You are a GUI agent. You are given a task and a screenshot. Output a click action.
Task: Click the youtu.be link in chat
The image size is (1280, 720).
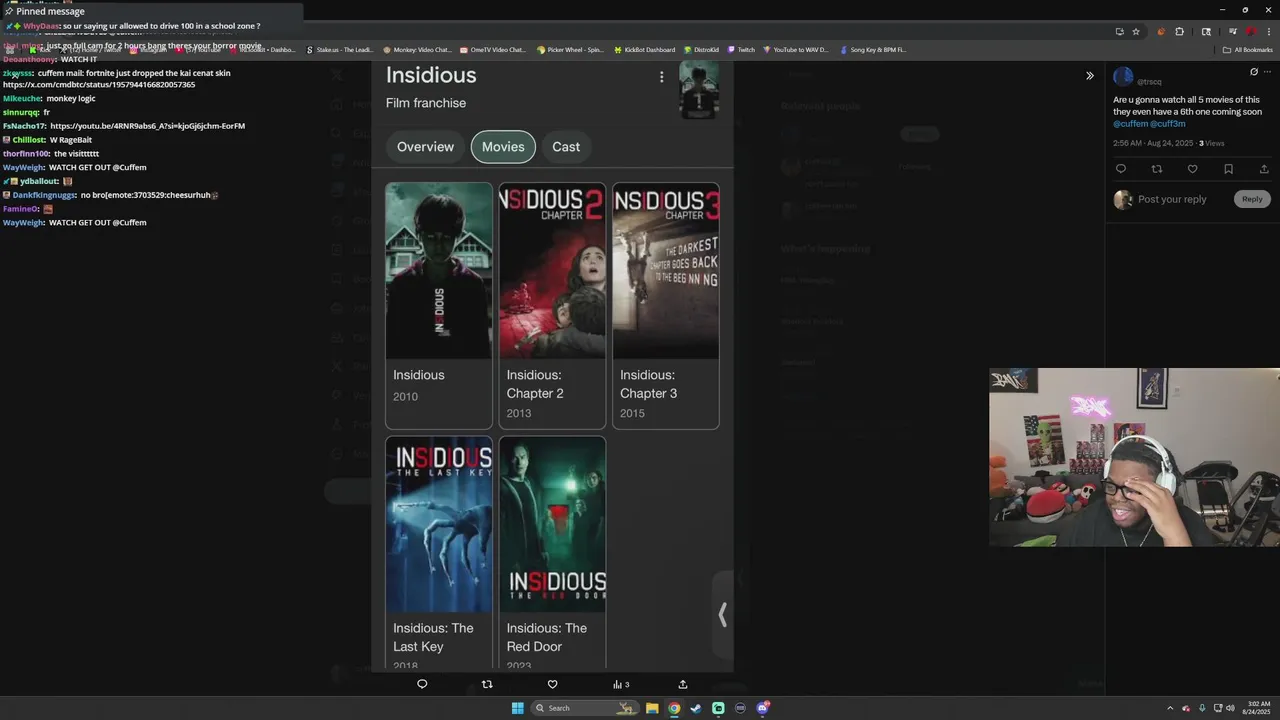tap(147, 126)
